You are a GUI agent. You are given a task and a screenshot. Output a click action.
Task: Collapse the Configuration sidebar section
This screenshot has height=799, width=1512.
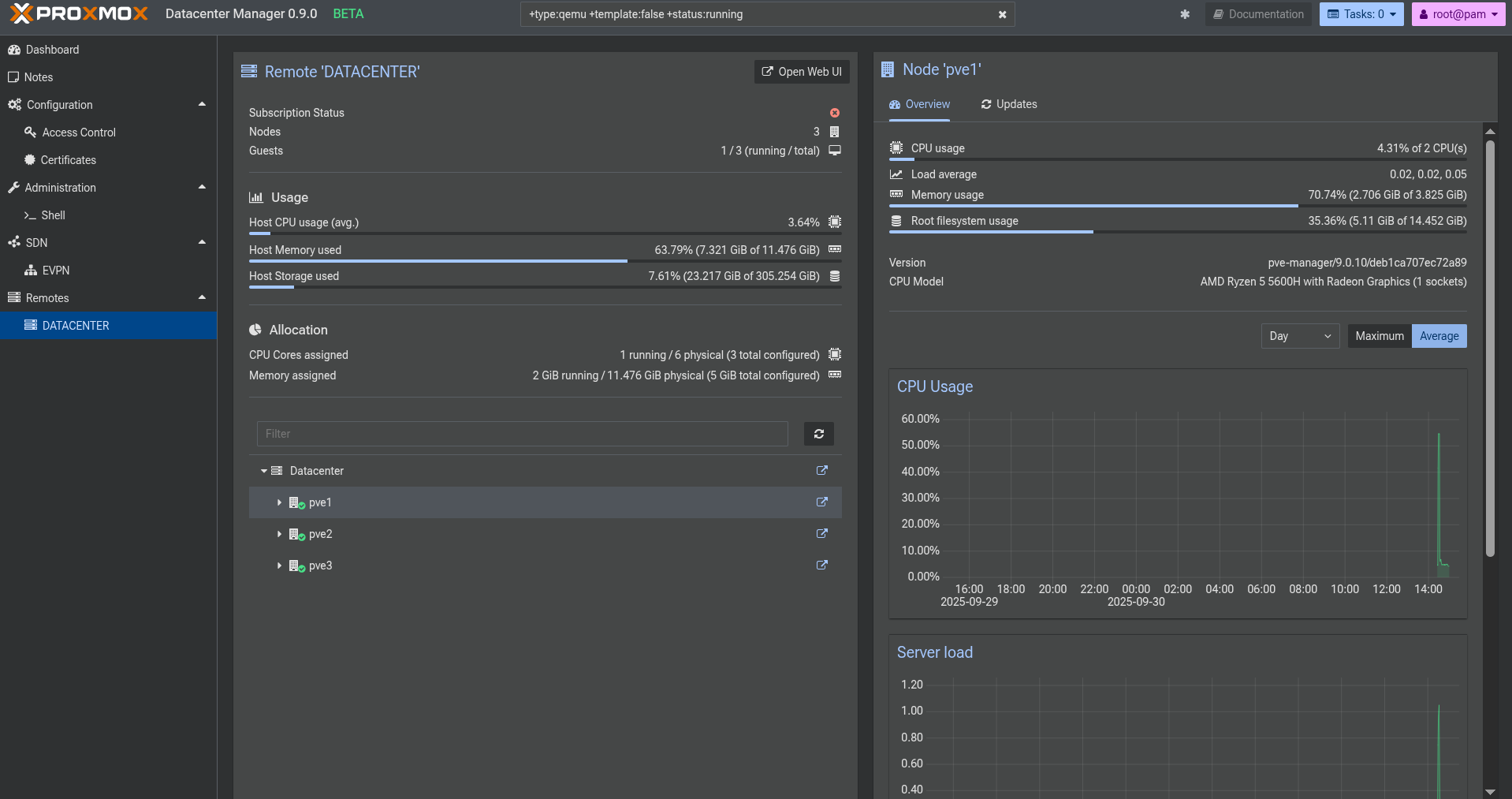(x=202, y=105)
